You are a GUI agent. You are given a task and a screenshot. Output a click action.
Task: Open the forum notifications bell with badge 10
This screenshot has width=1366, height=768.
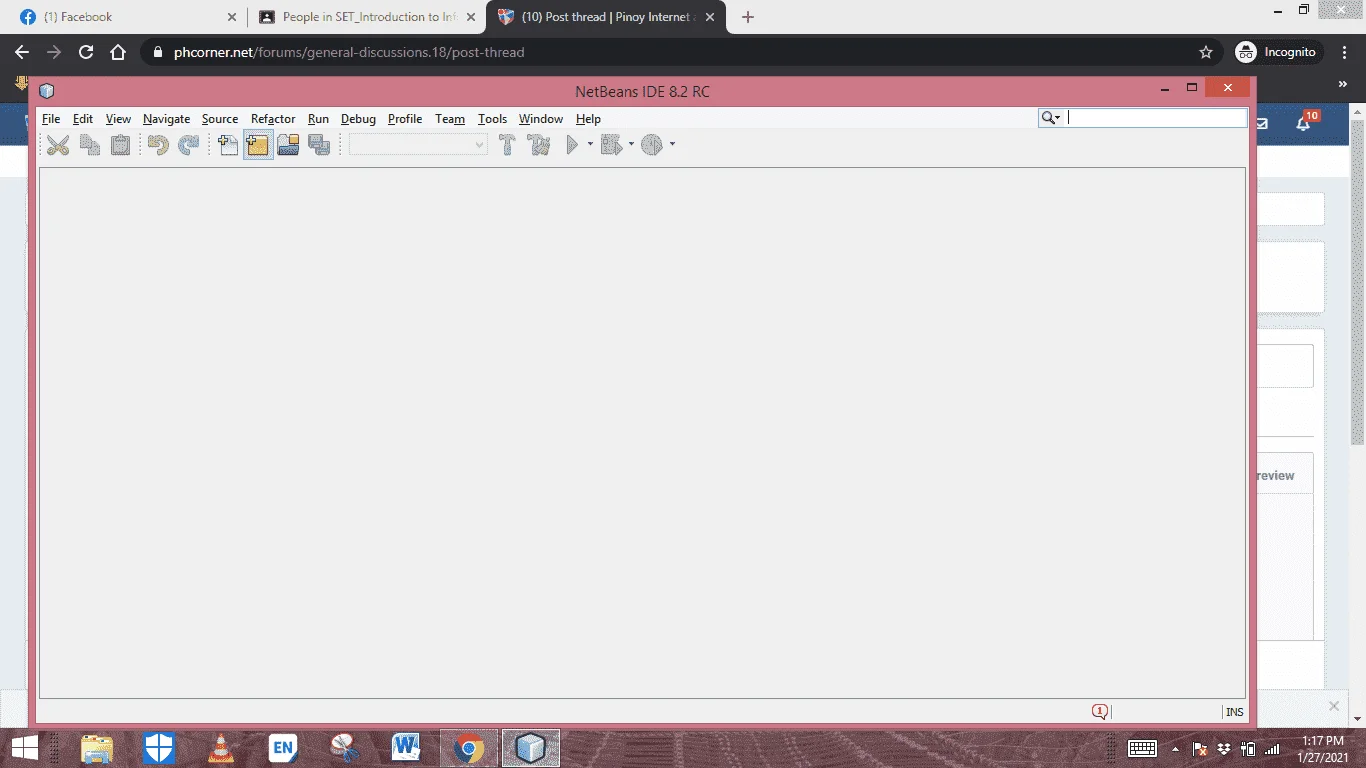point(1304,123)
